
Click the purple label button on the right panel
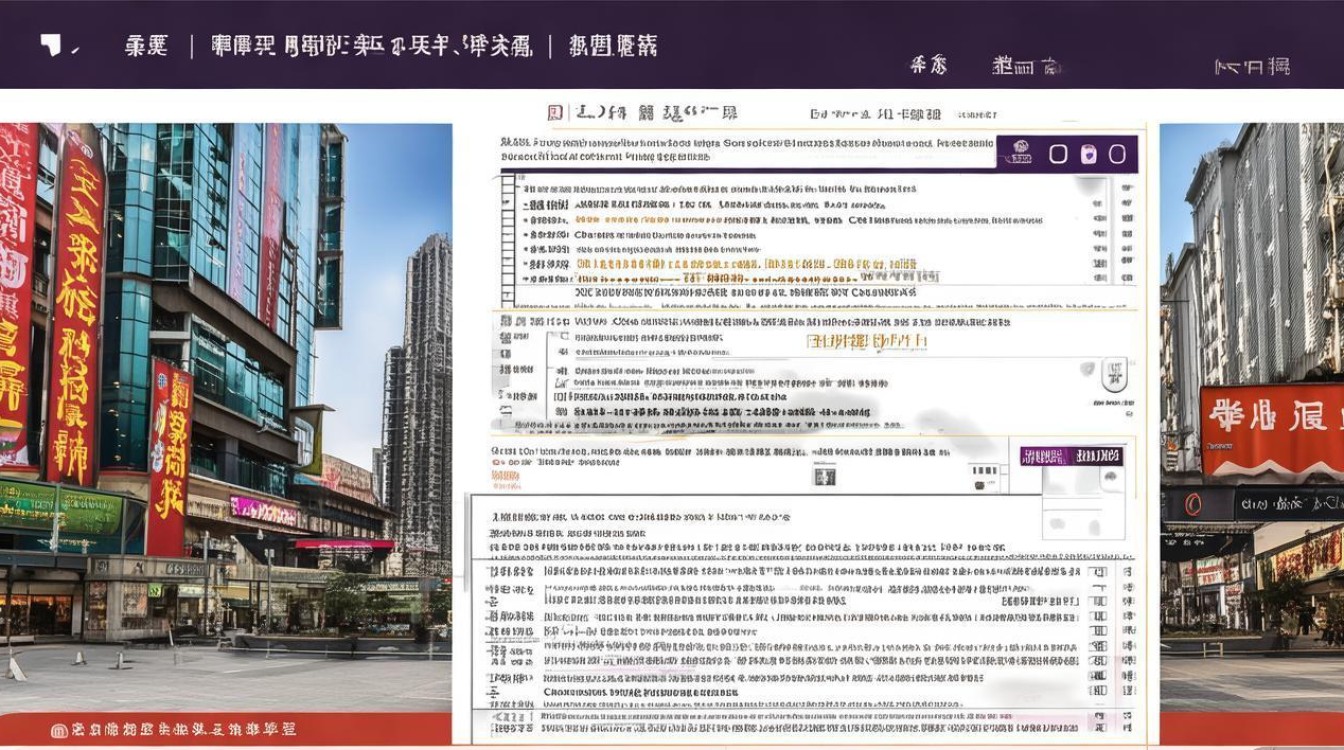pos(1071,456)
